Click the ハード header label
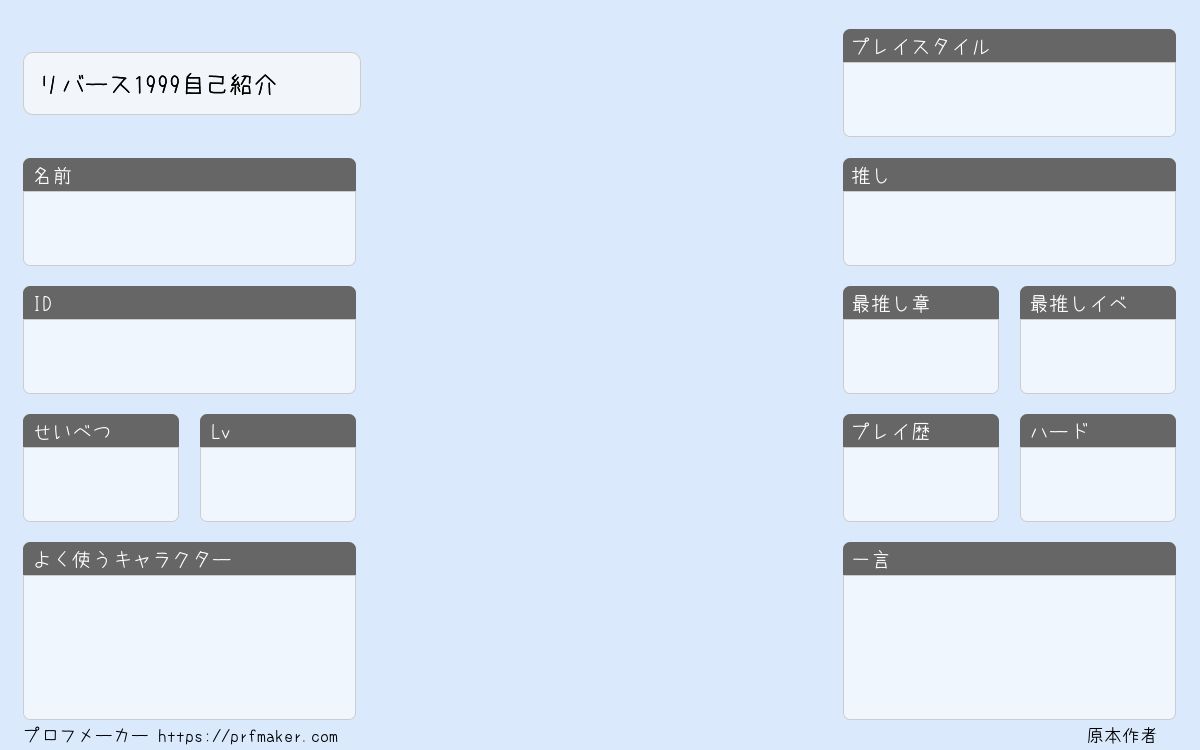This screenshot has height=750, width=1200. click(x=1059, y=432)
